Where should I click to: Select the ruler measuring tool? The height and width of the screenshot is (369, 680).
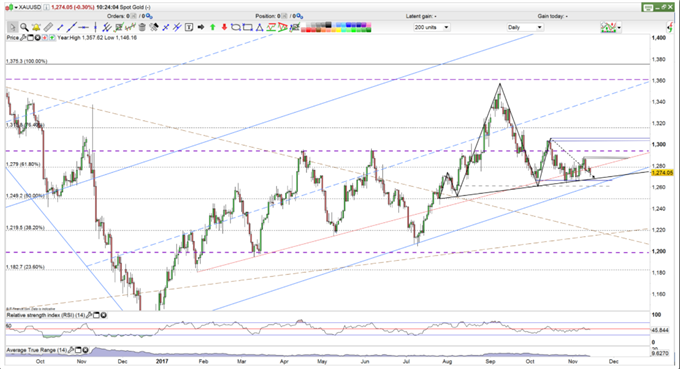(48, 27)
